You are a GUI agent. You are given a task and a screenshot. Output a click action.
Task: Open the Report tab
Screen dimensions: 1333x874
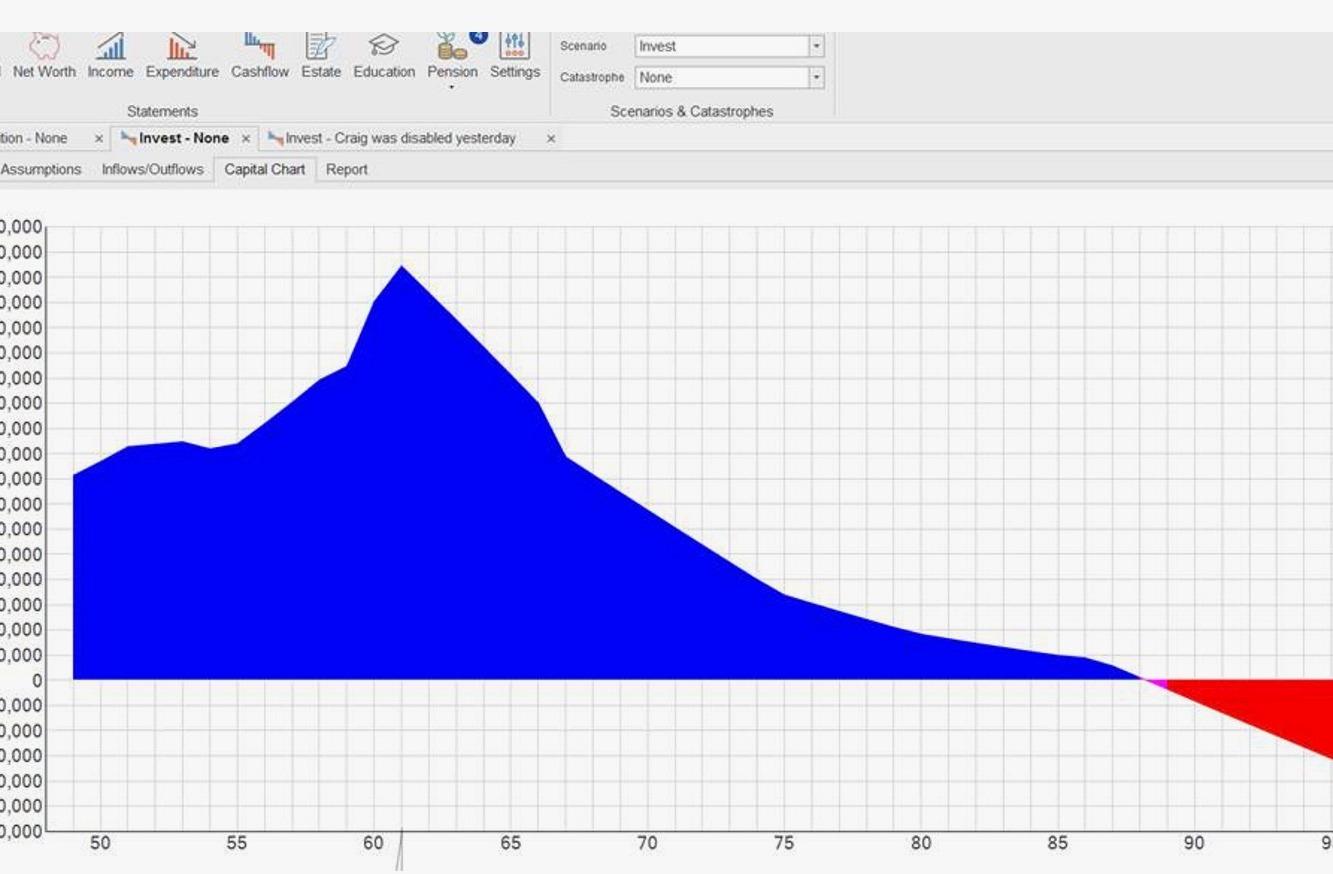(346, 169)
